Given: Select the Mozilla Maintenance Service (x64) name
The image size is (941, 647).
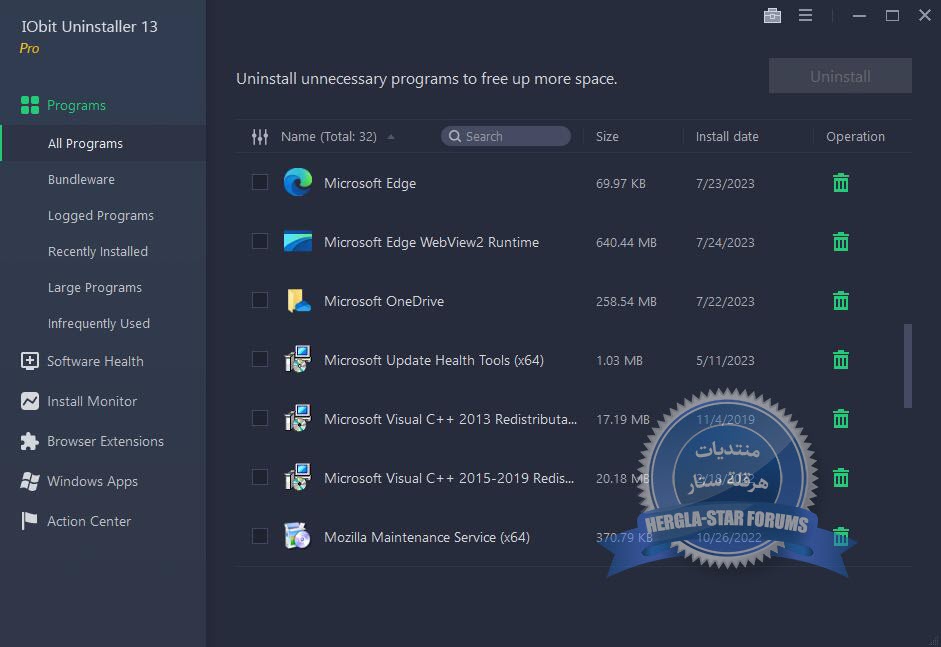Looking at the screenshot, I should [x=427, y=537].
